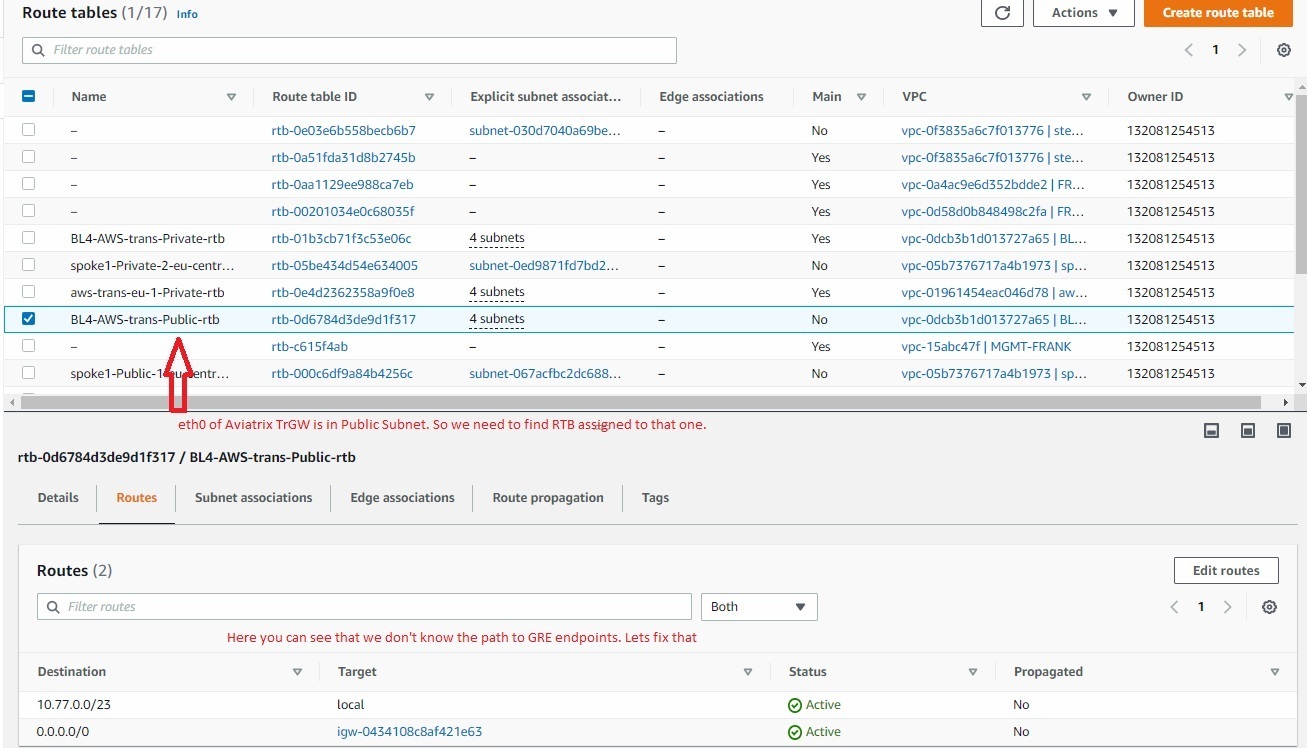Sort routes by Target column
The image size is (1307, 748).
[748, 672]
